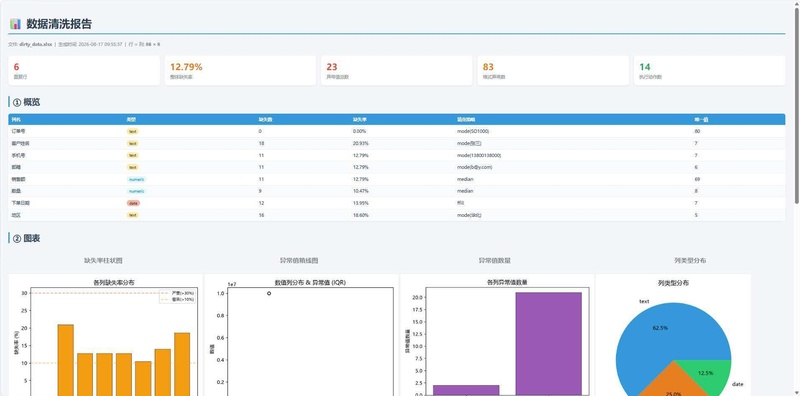This screenshot has height=396, width=800.
Task: Click the bar chart icon beside 数据清洗报告
Action: pyautogui.click(x=15, y=24)
